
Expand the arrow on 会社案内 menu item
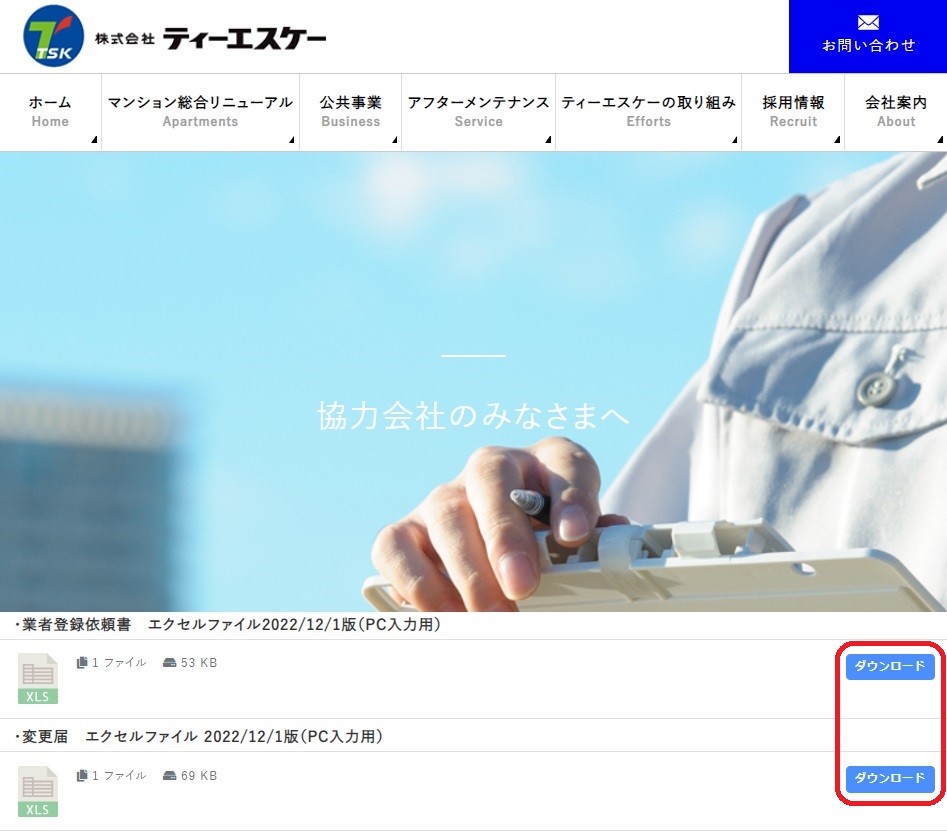pos(940,140)
